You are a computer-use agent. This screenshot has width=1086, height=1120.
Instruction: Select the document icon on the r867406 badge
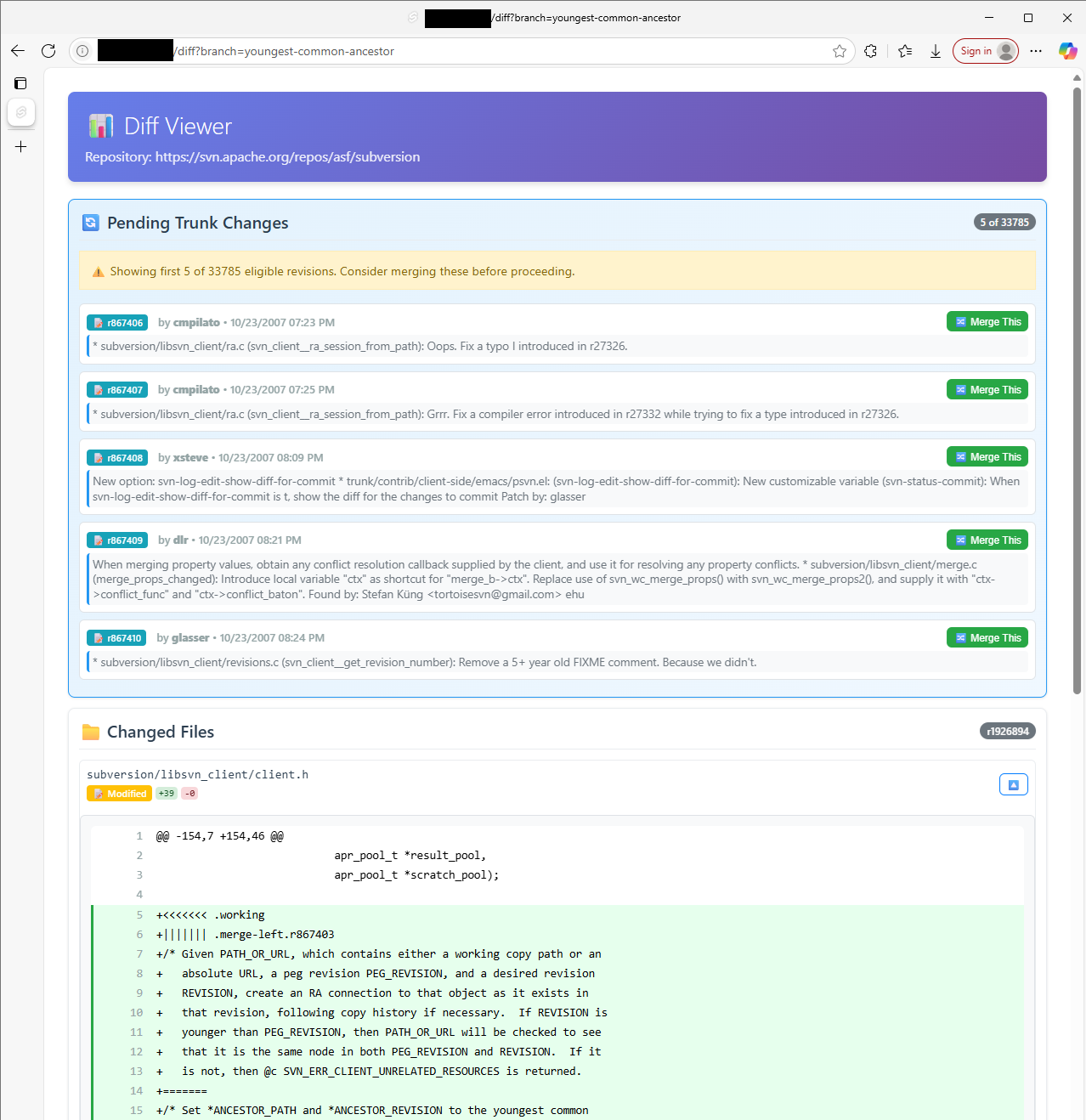tap(98, 322)
